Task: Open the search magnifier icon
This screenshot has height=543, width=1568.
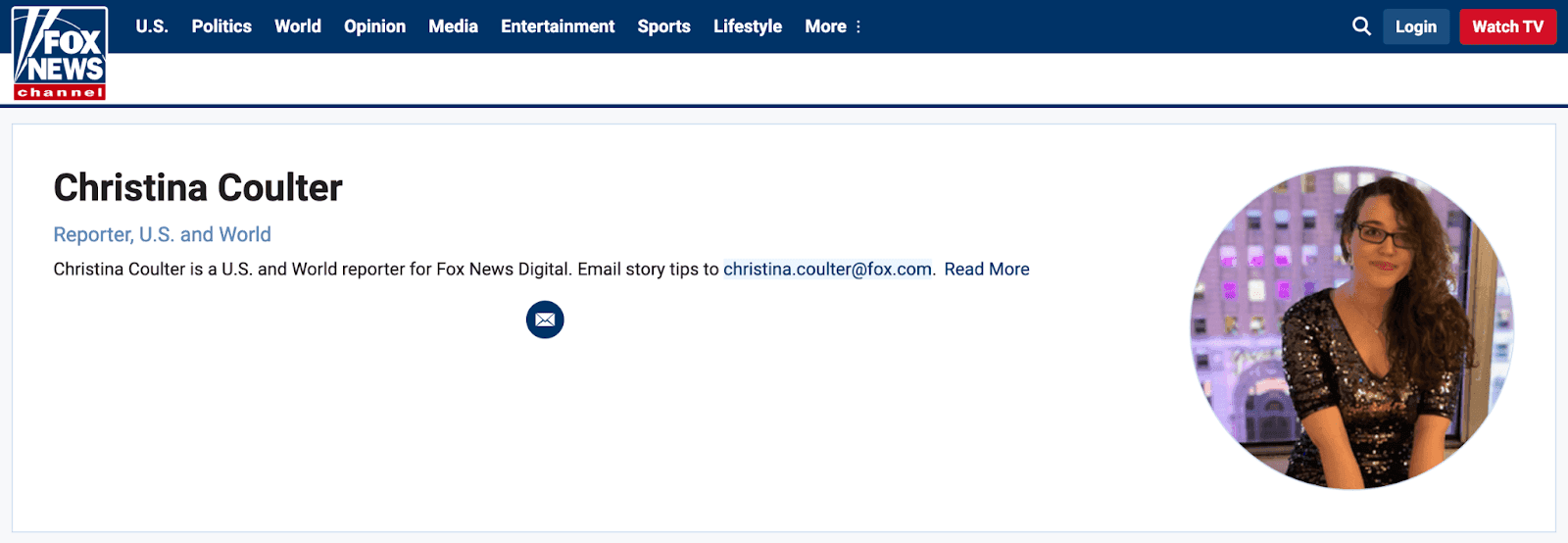Action: pyautogui.click(x=1361, y=26)
